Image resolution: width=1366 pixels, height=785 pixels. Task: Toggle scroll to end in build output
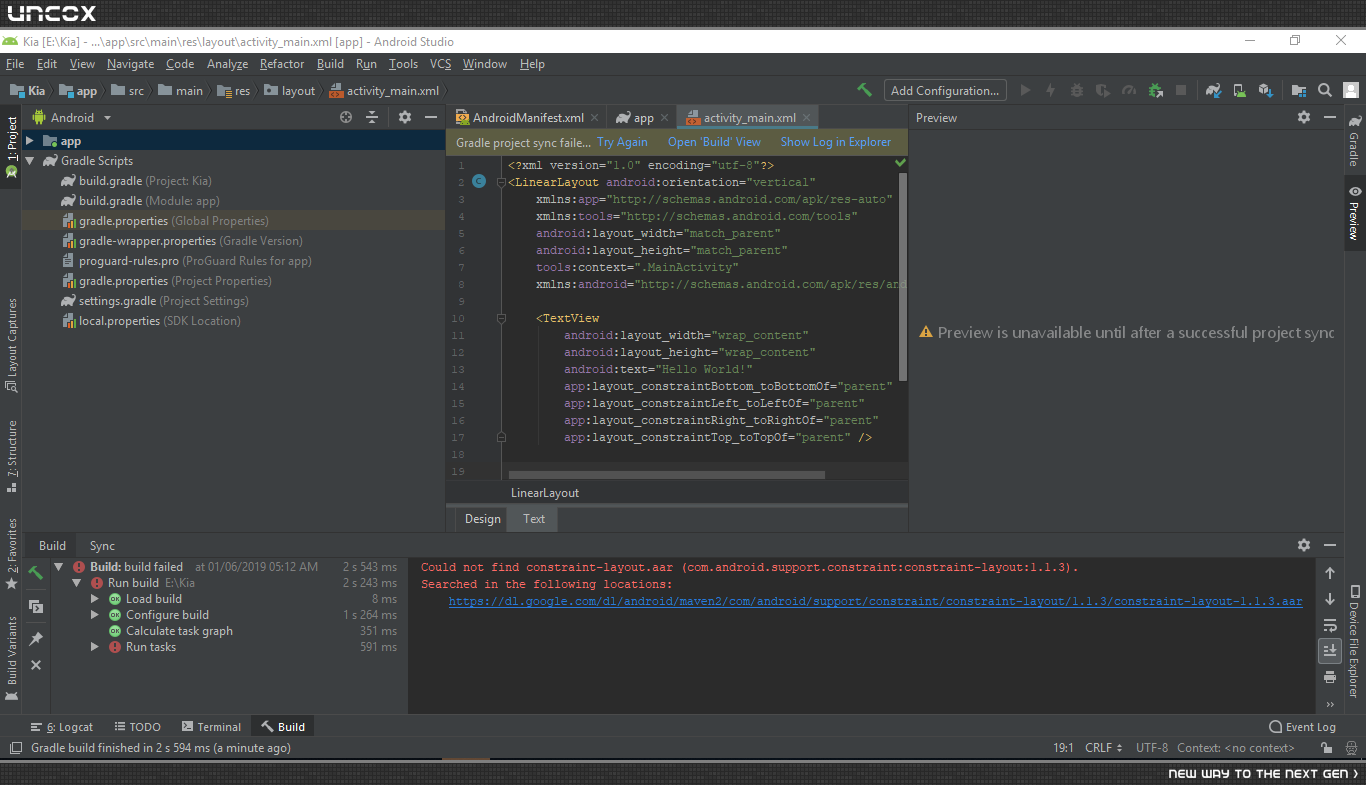point(1329,651)
